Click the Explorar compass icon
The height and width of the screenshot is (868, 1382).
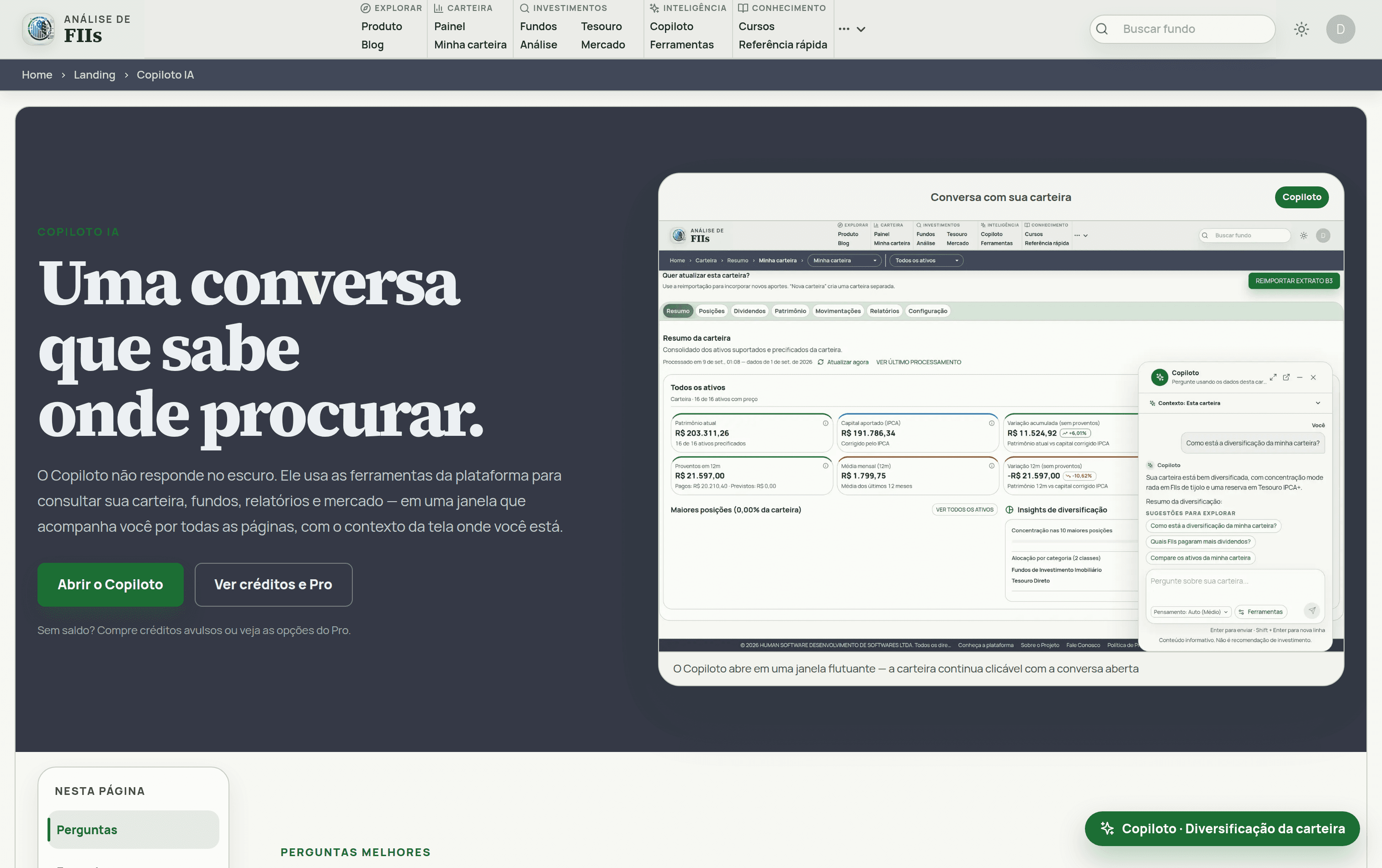365,8
